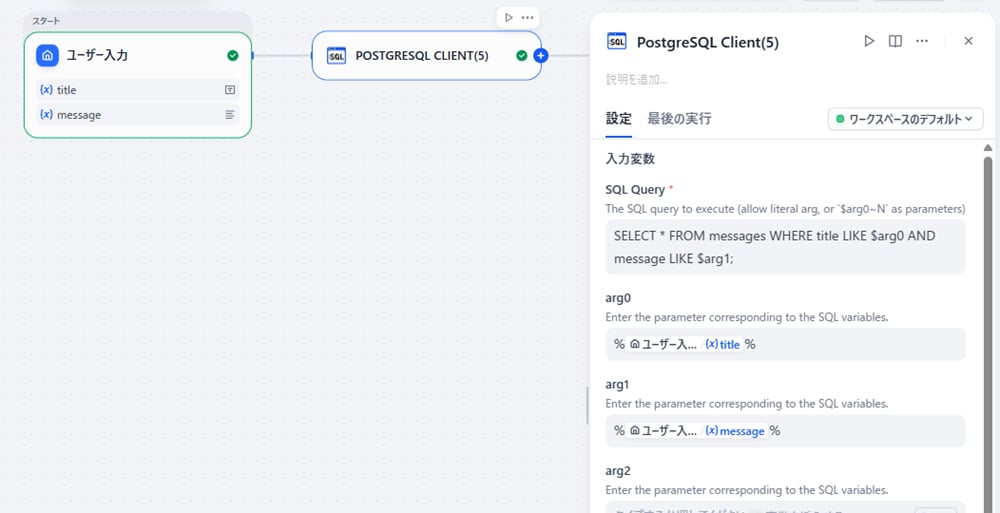1000x513 pixels.
Task: Click the home icon on ユーザー入力 node
Action: (47, 55)
